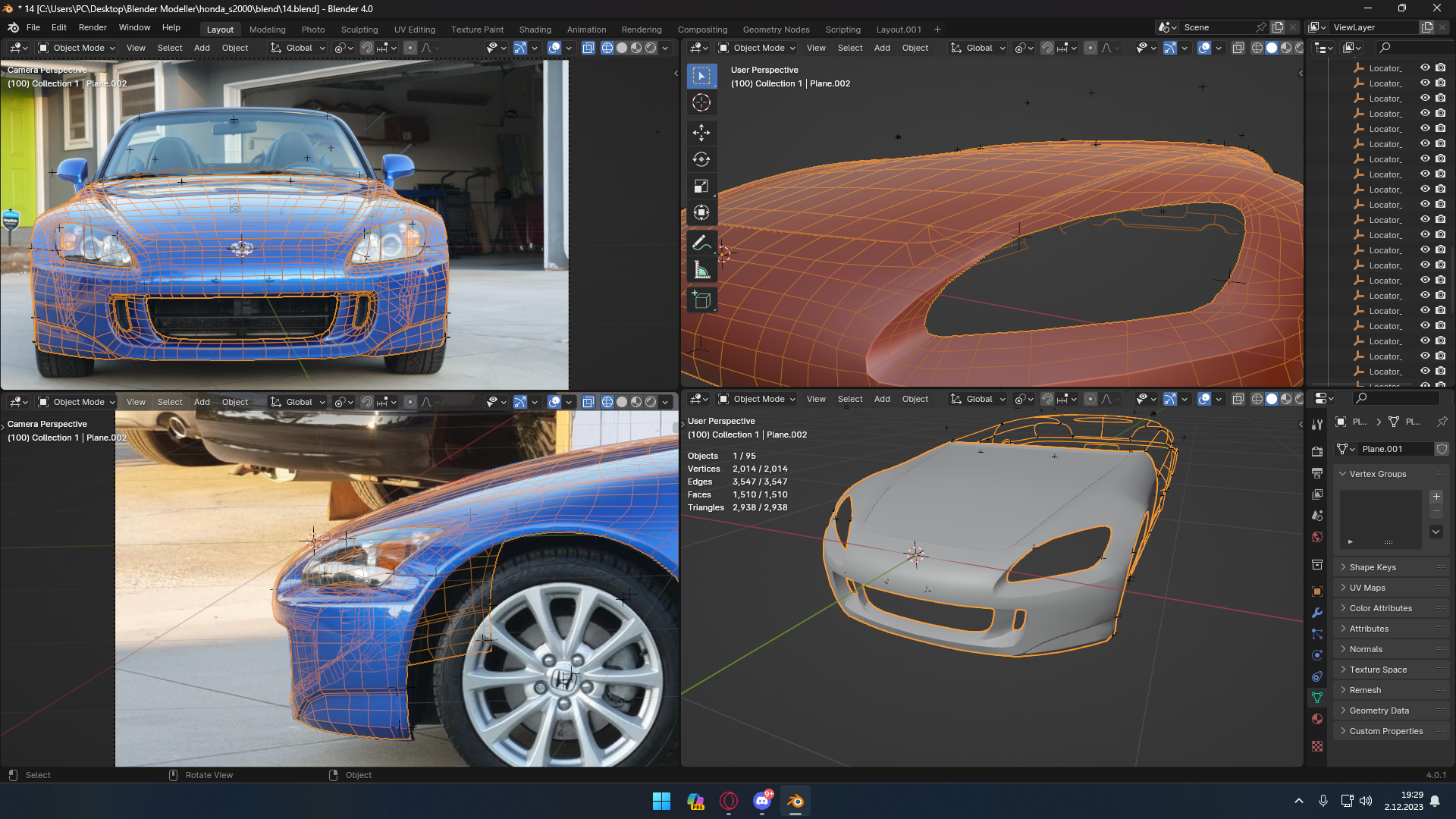1456x819 pixels.
Task: Switch to the Sculpting workspace tab
Action: point(359,30)
